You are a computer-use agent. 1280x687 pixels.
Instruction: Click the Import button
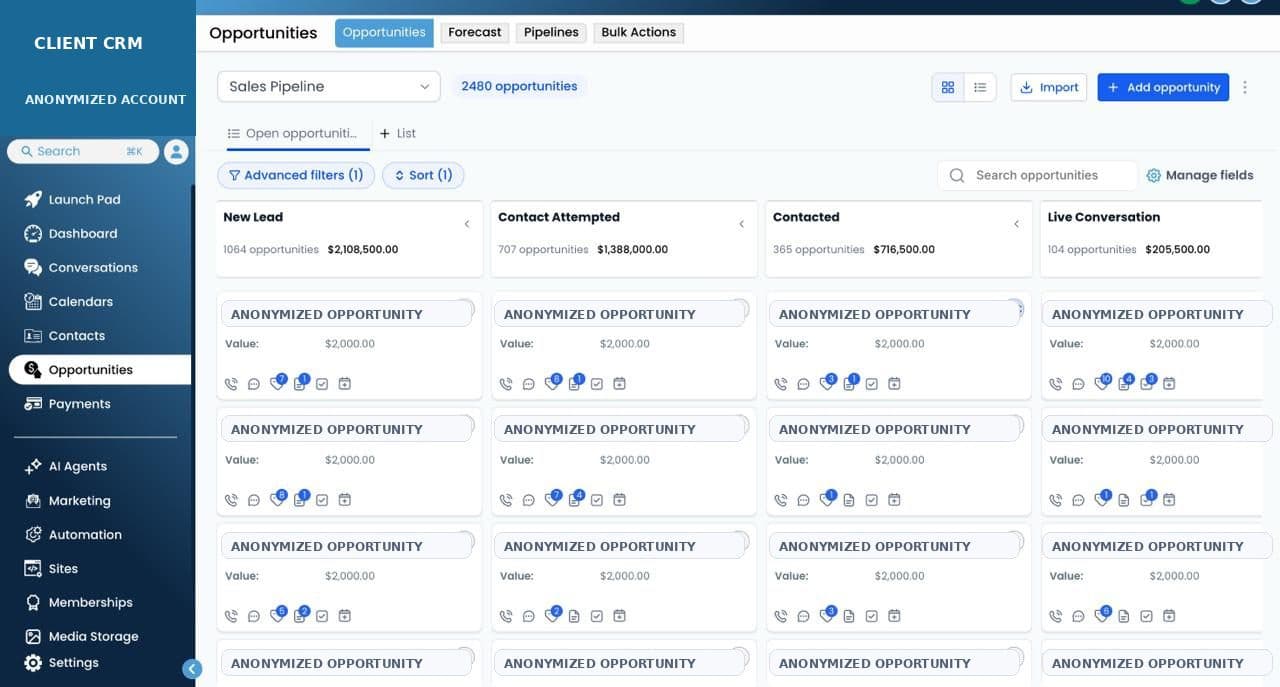pyautogui.click(x=1049, y=87)
